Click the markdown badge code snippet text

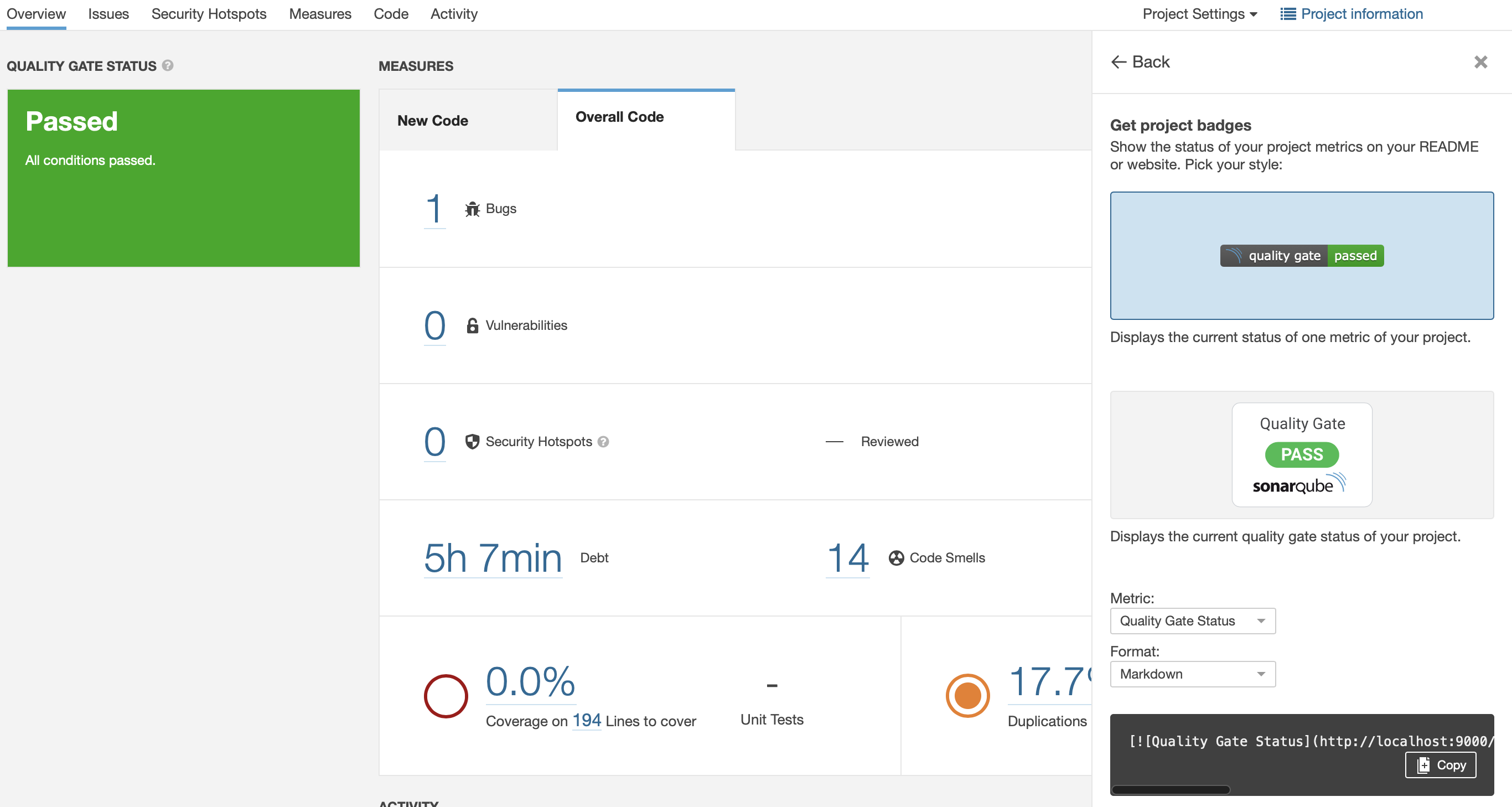click(x=1311, y=741)
